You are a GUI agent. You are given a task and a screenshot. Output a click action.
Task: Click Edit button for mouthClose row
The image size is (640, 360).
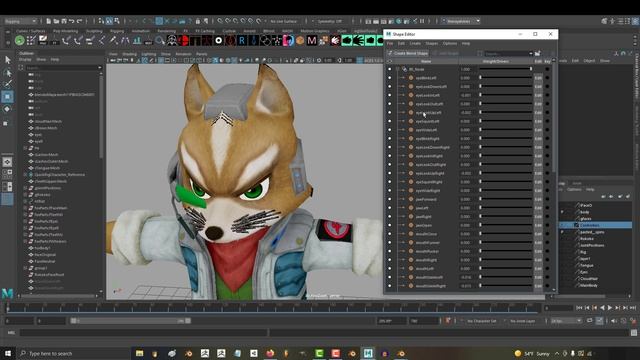(538, 234)
